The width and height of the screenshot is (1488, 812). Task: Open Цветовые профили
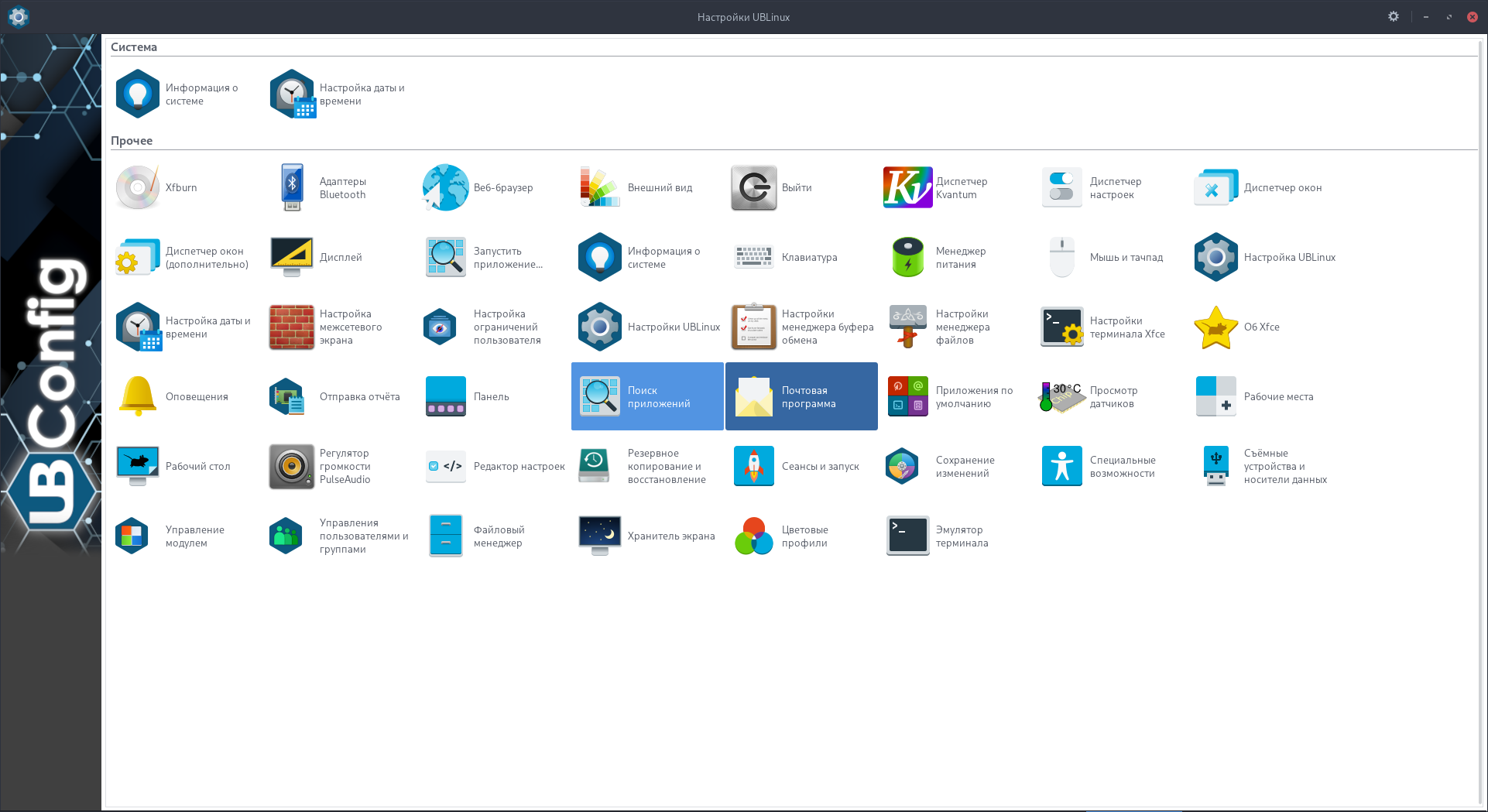click(801, 536)
